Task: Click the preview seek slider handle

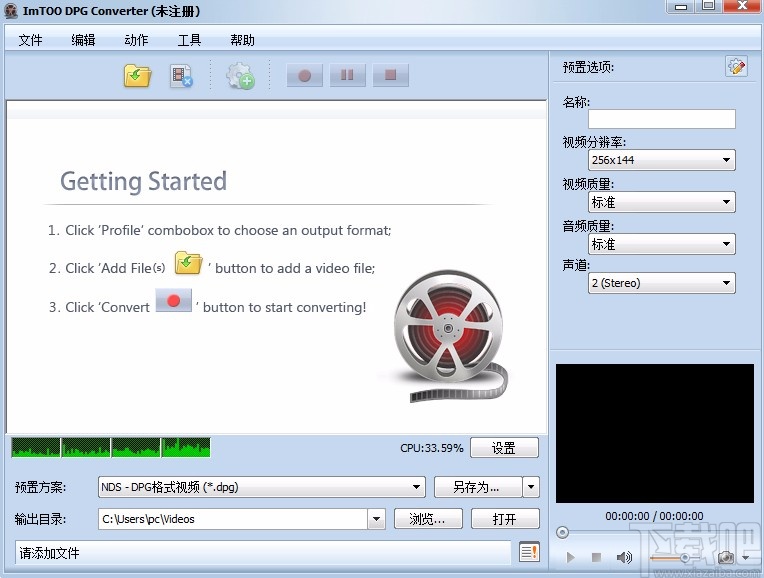Action: click(x=562, y=532)
